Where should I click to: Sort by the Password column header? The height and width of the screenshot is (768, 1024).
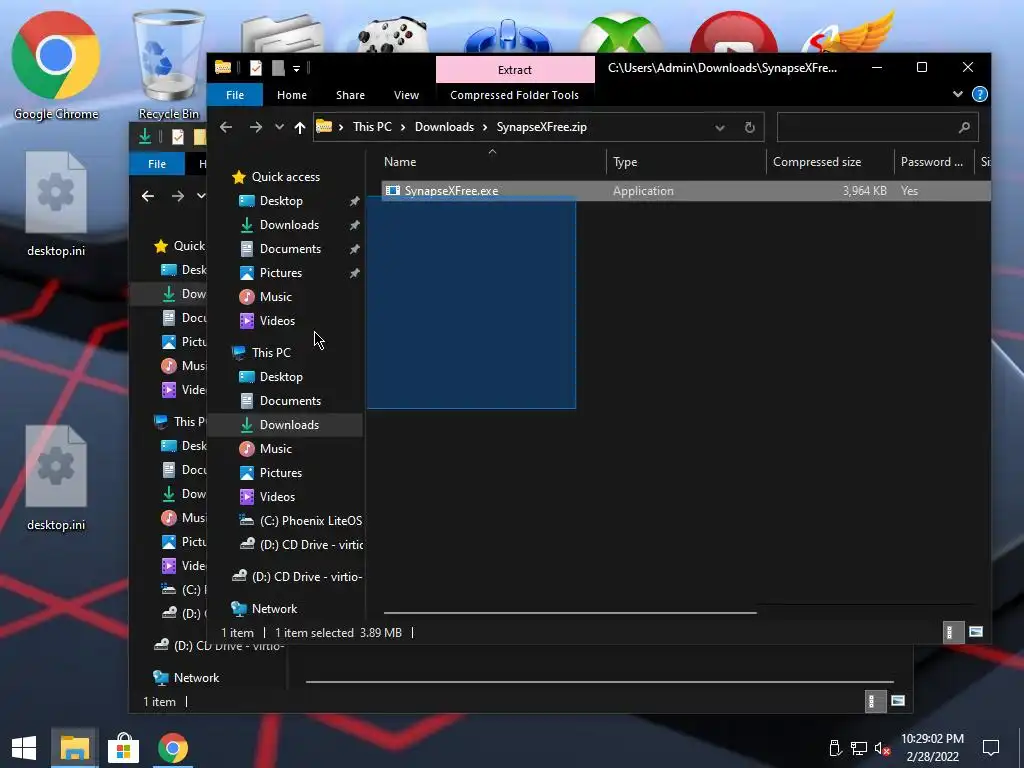[933, 161]
